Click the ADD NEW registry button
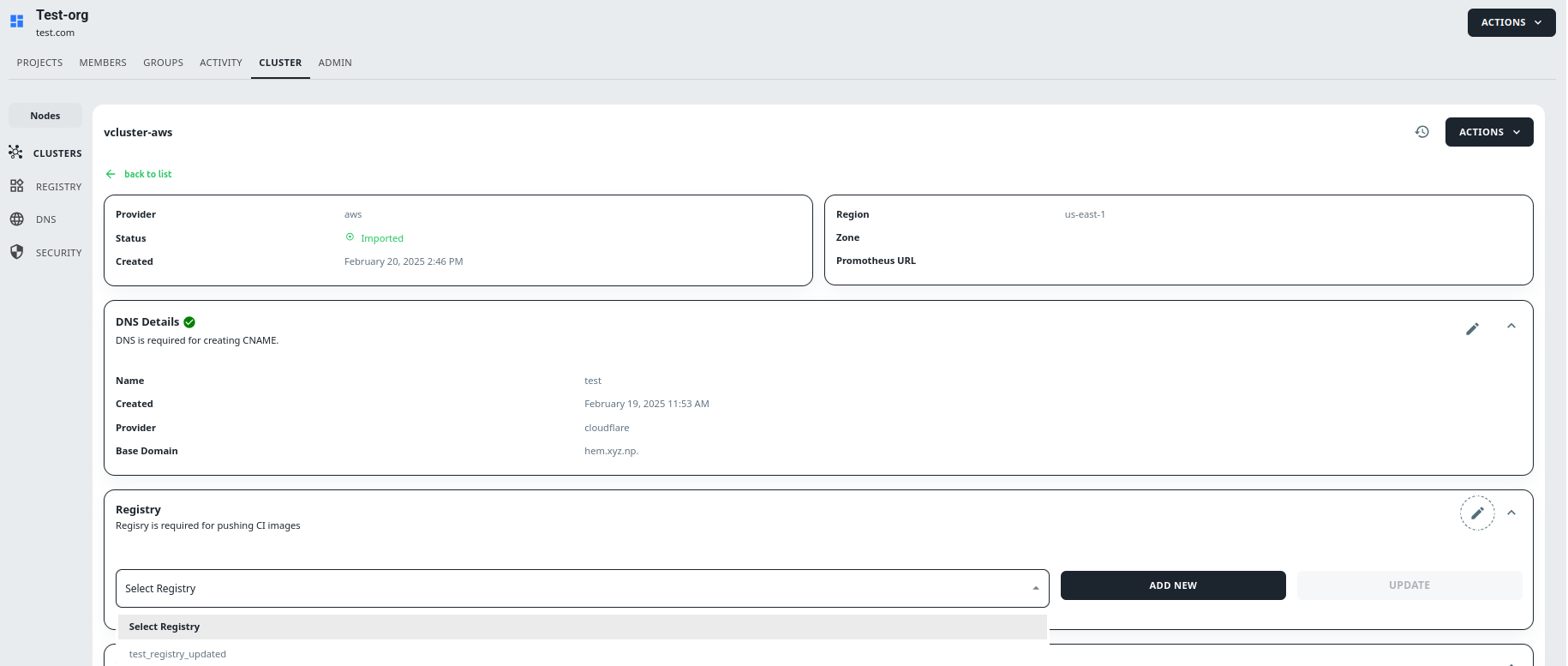Image resolution: width=1568 pixels, height=666 pixels. 1173,585
